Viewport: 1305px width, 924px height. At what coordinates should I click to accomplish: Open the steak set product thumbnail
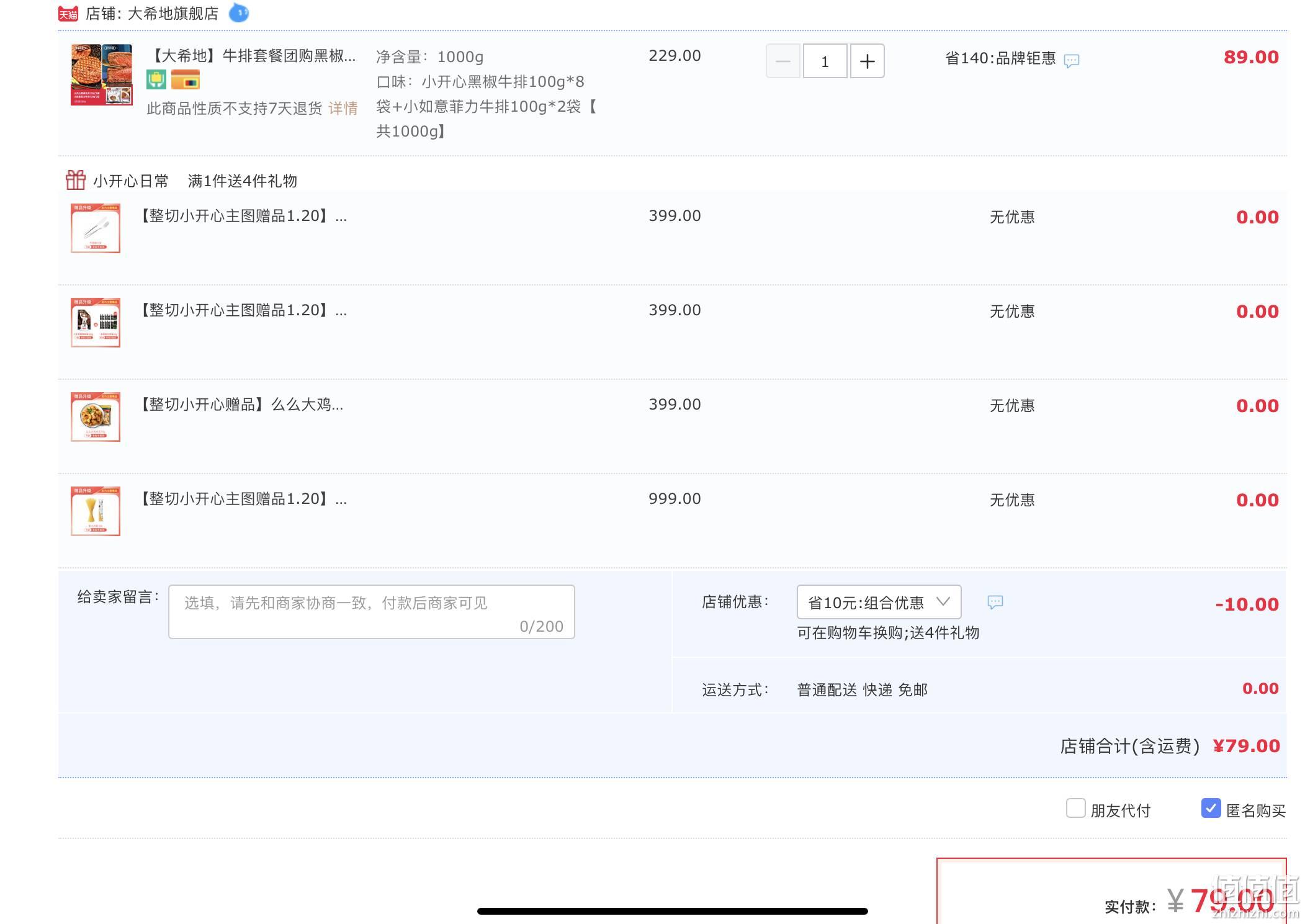[101, 74]
